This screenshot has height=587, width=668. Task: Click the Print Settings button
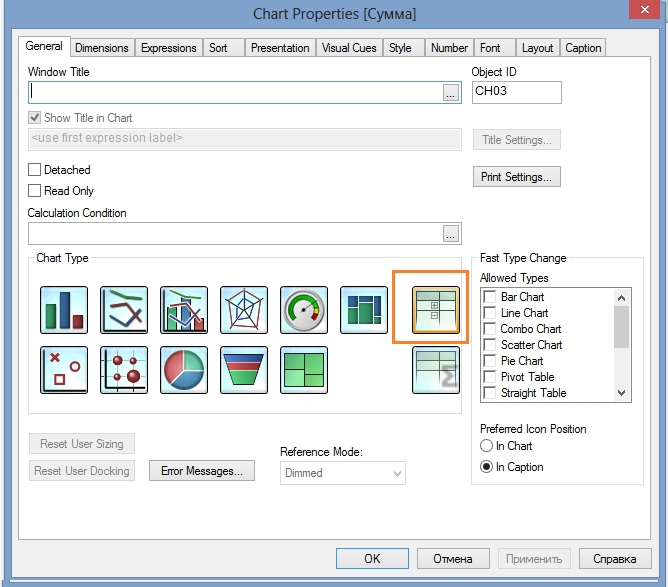point(517,176)
